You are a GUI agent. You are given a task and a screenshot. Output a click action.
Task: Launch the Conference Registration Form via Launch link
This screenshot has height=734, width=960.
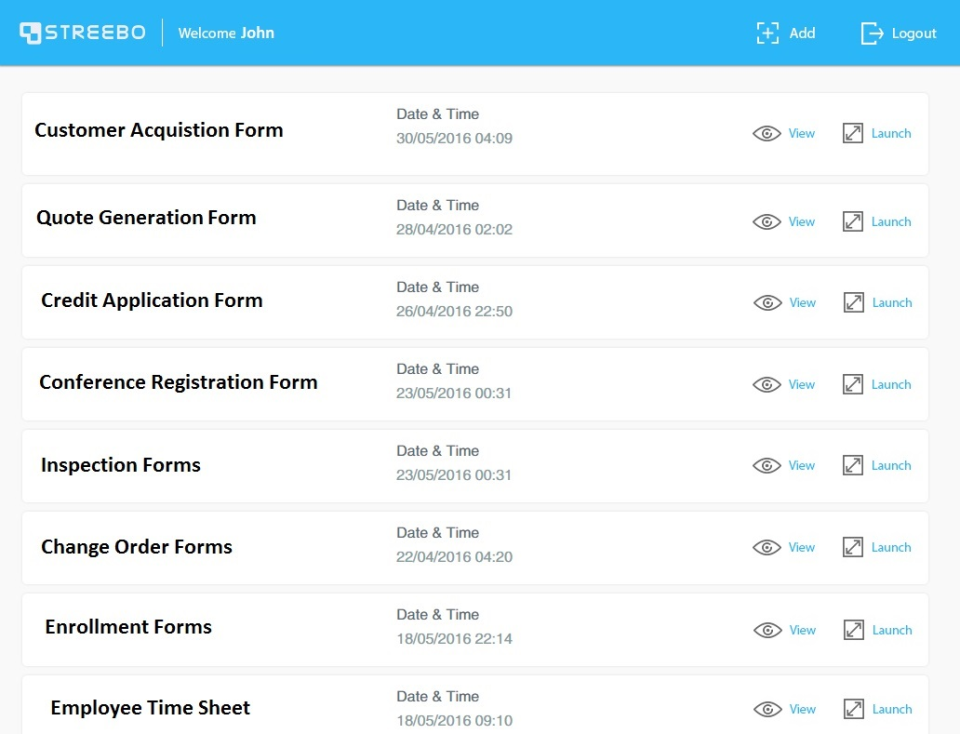click(891, 384)
